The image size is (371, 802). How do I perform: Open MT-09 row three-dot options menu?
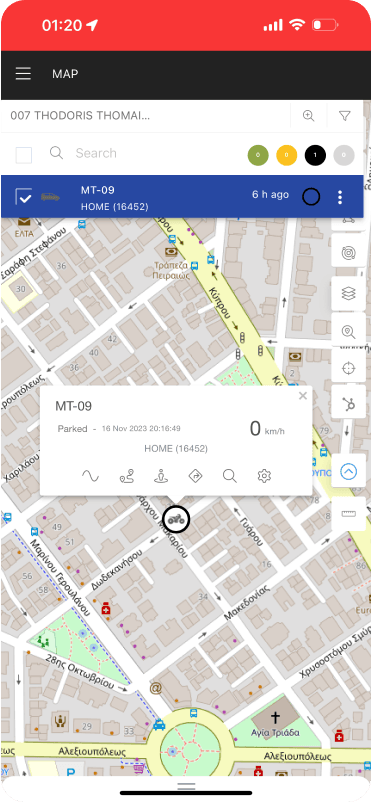[x=340, y=197]
